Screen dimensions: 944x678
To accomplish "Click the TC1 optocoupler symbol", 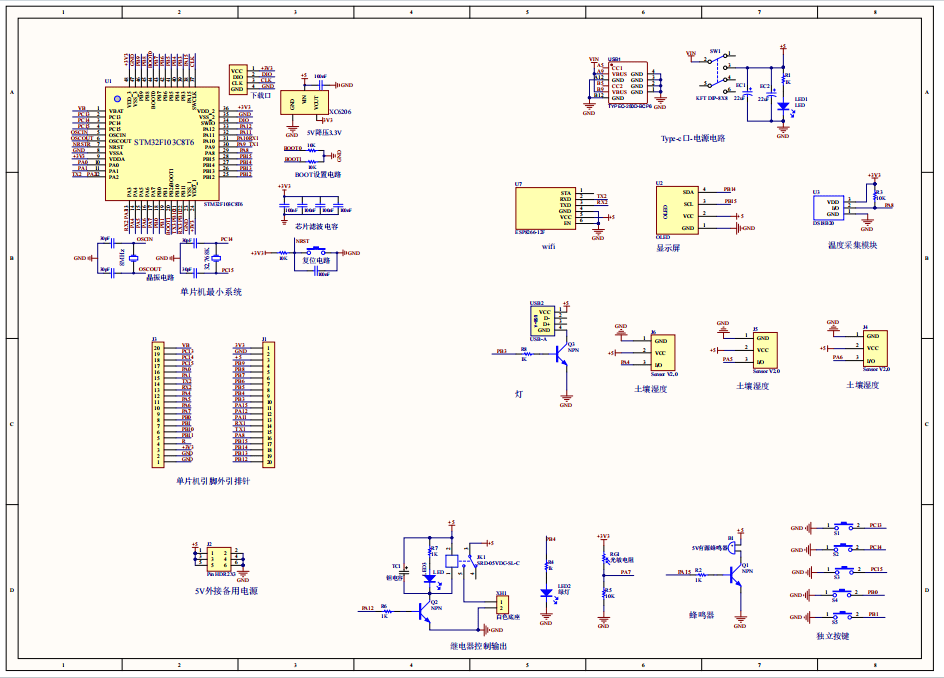I will point(405,572).
